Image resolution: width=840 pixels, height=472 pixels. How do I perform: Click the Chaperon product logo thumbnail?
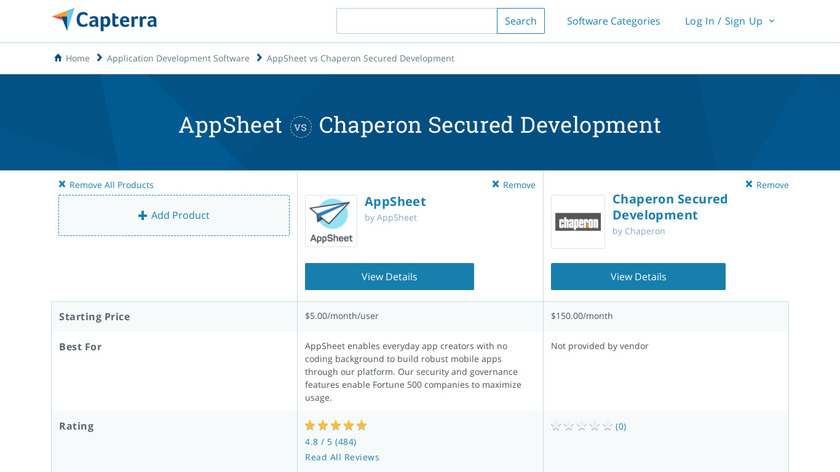[578, 222]
